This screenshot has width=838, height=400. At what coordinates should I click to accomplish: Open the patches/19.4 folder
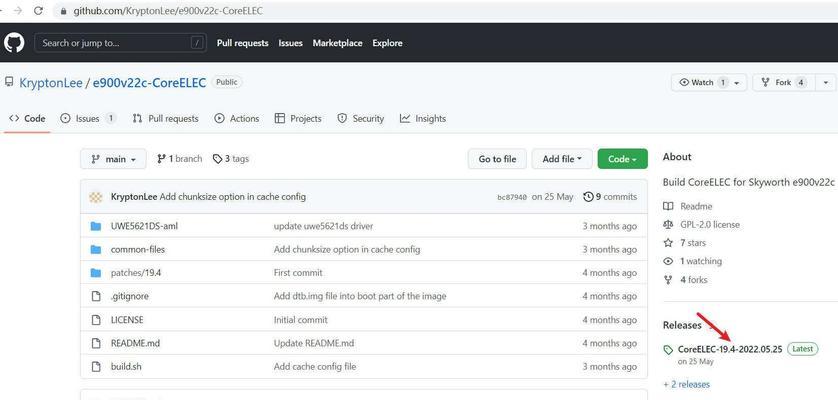[x=136, y=273]
